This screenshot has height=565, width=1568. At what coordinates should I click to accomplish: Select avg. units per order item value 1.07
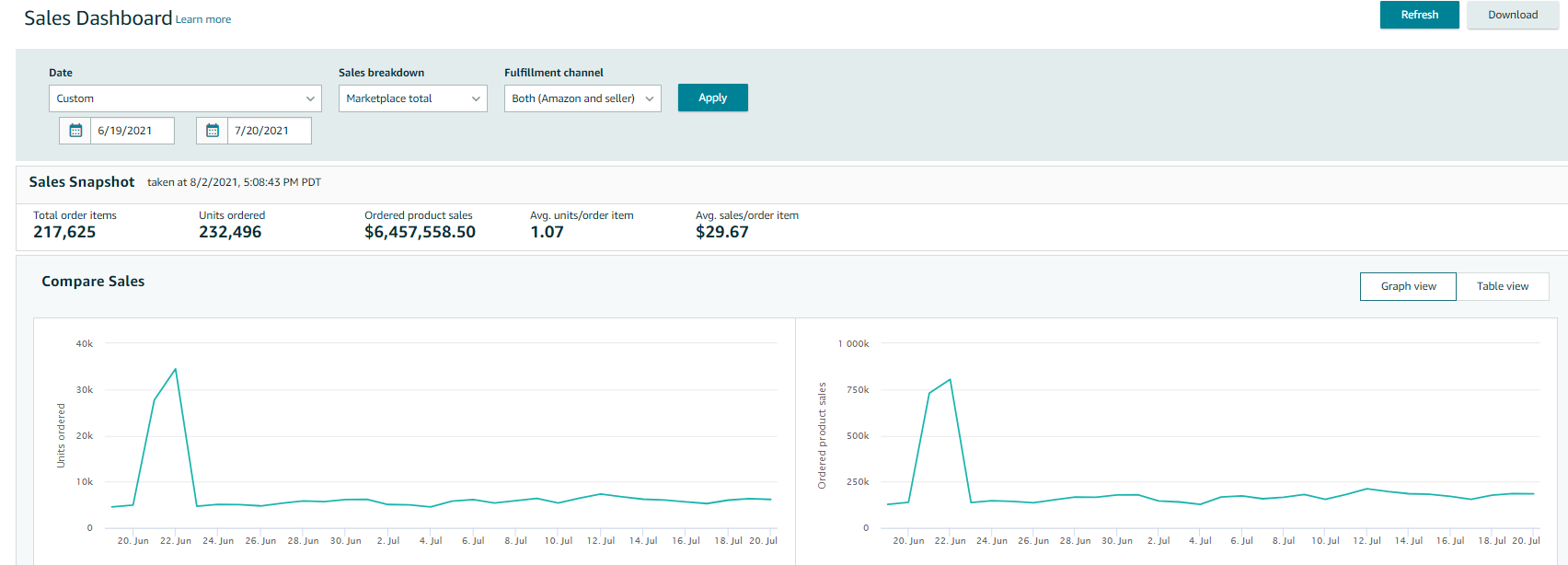[547, 232]
